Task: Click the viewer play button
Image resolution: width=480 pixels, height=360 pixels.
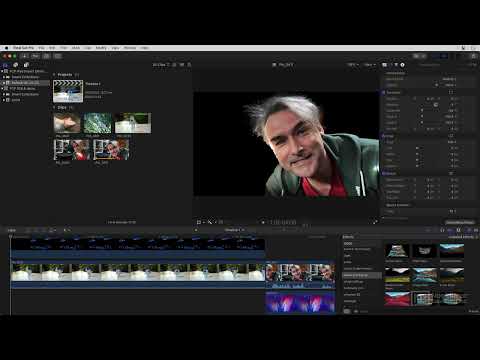Action: 263,222
